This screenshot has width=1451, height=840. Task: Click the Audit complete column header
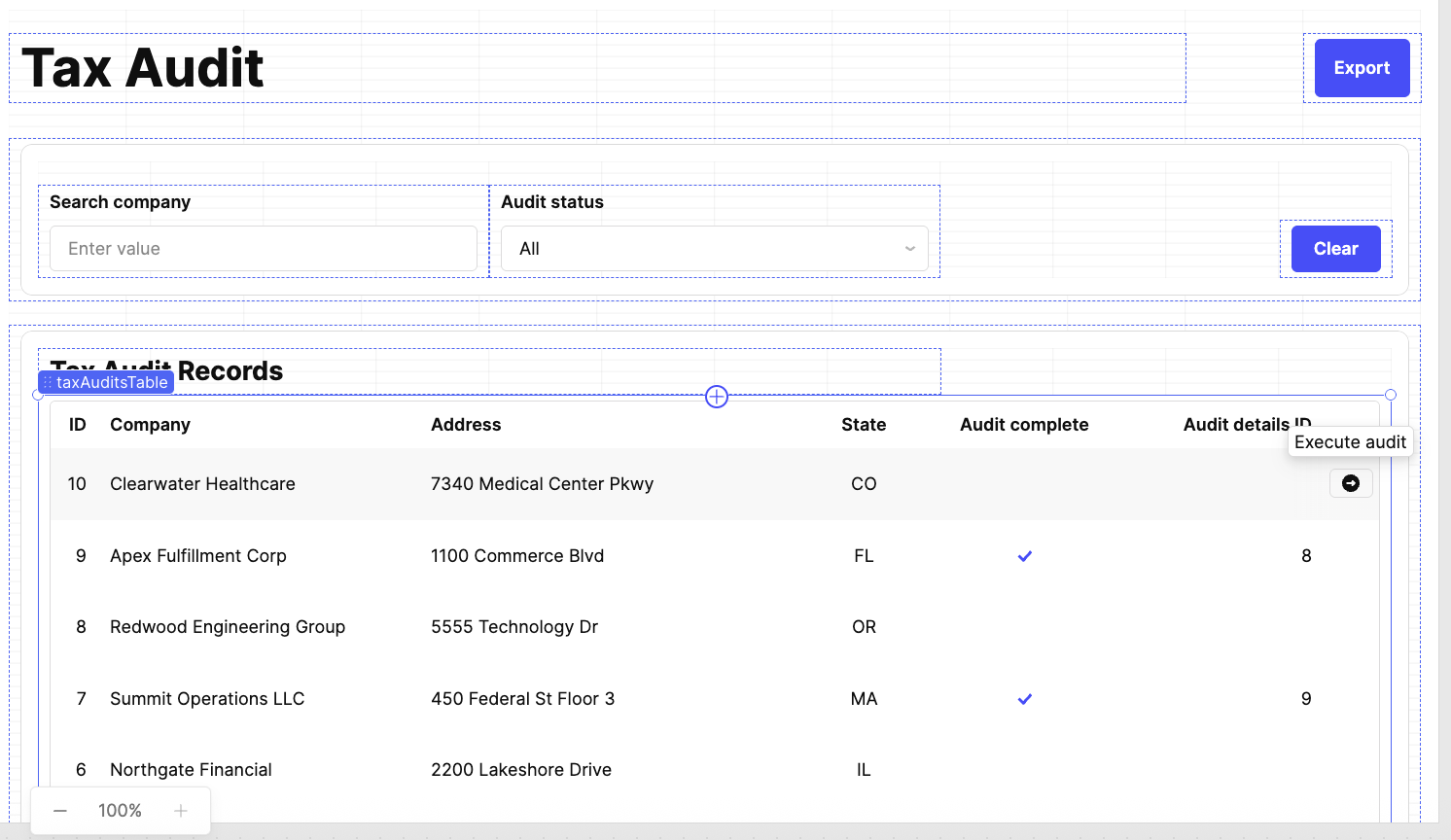pyautogui.click(x=1024, y=425)
